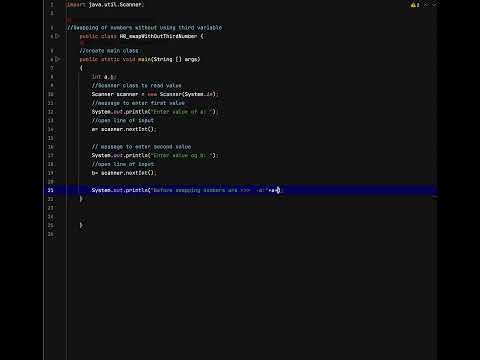480x360 pixels.
Task: Click the int a,b declaration line
Action: [x=104, y=77]
